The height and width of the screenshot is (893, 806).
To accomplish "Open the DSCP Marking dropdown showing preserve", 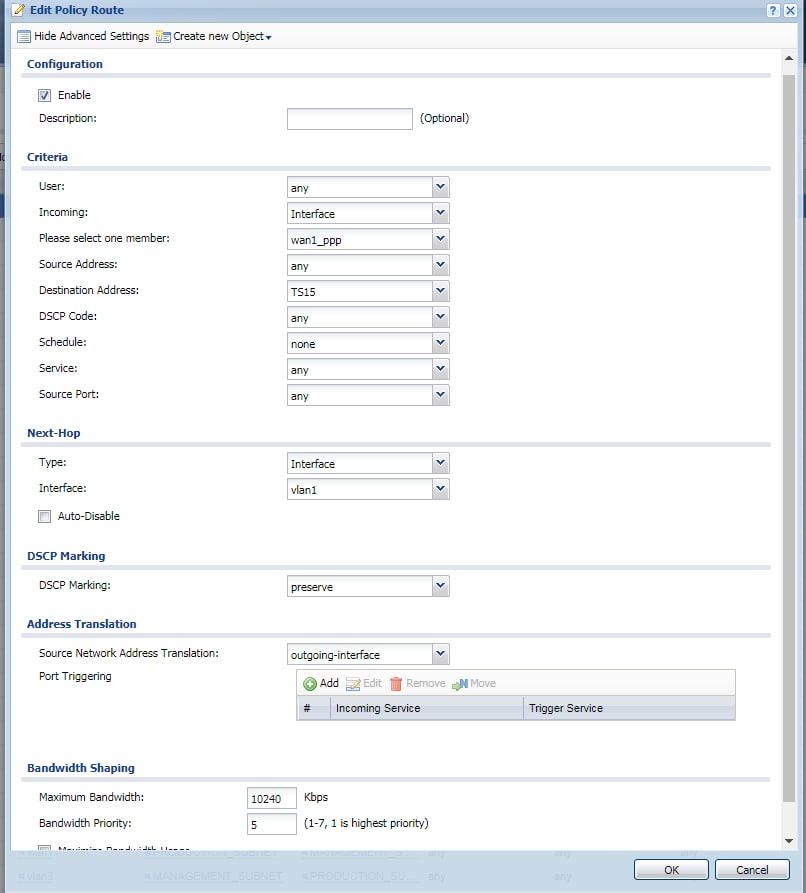I will click(x=440, y=586).
